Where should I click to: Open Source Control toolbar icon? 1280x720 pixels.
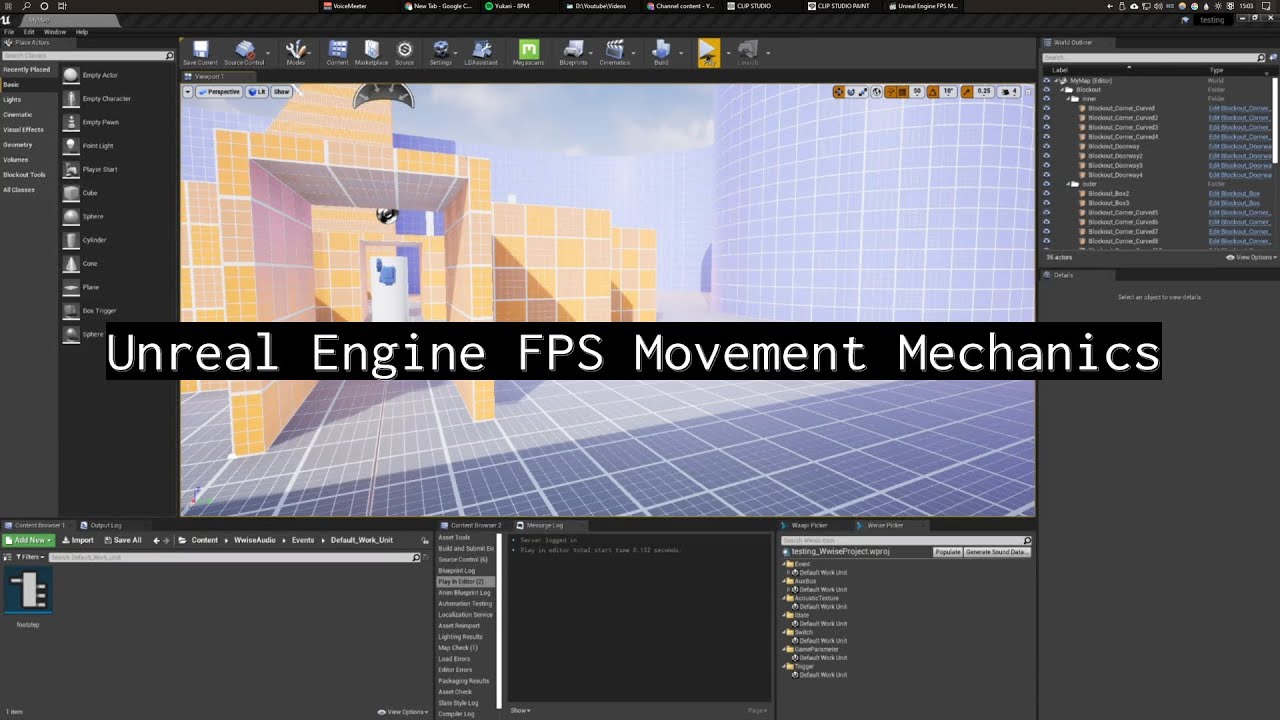point(244,52)
